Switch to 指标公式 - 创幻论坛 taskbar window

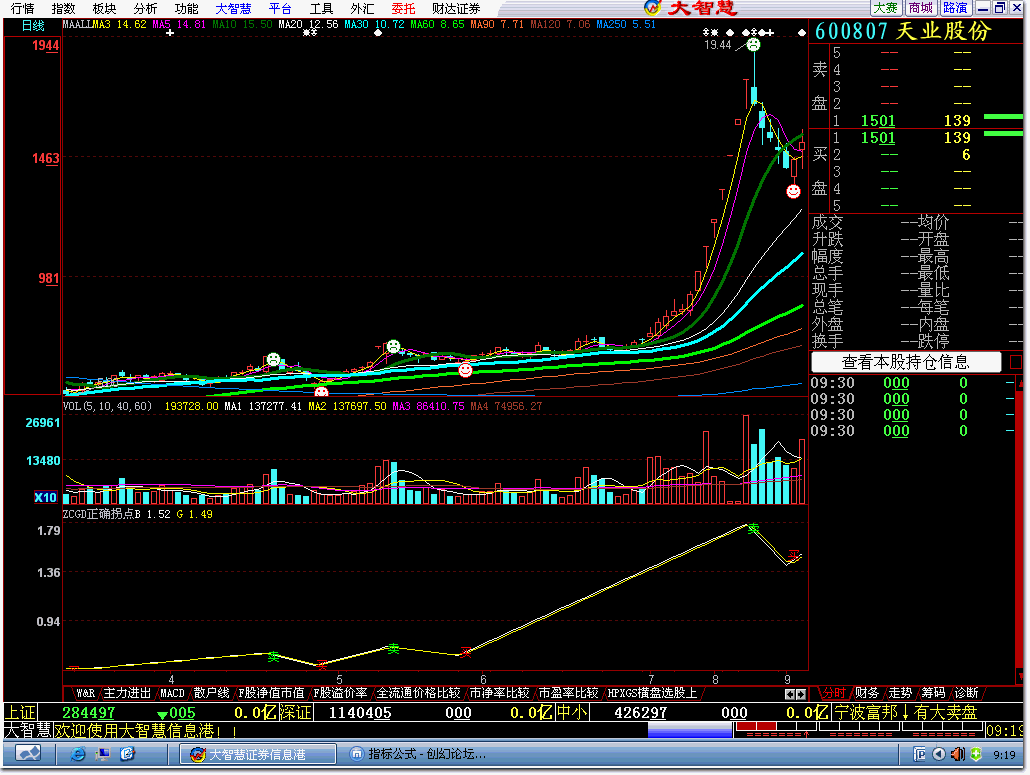[420, 755]
